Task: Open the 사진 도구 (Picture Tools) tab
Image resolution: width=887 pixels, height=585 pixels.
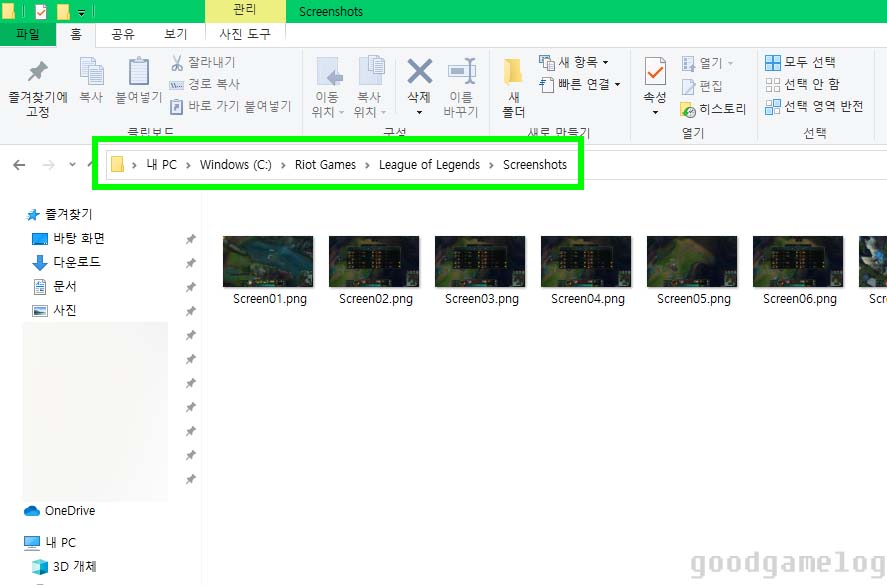Action: (246, 35)
